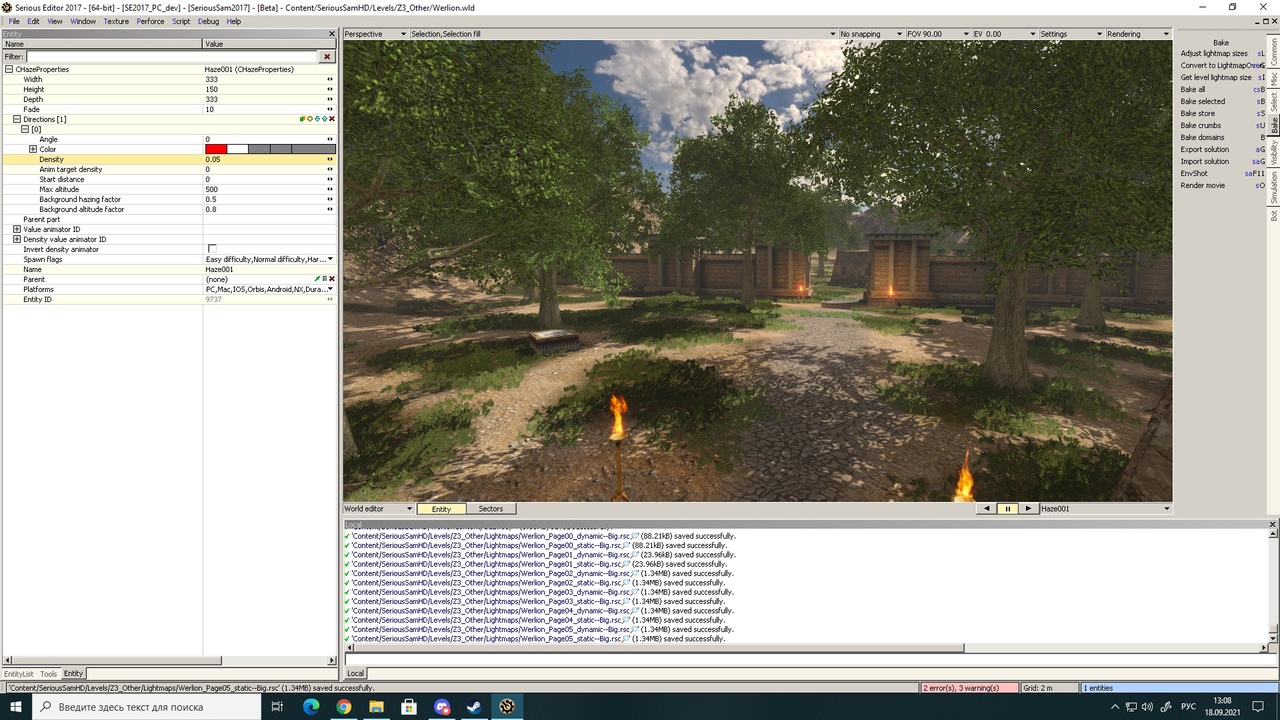Click the errors and warnings status indicator

(x=968, y=688)
